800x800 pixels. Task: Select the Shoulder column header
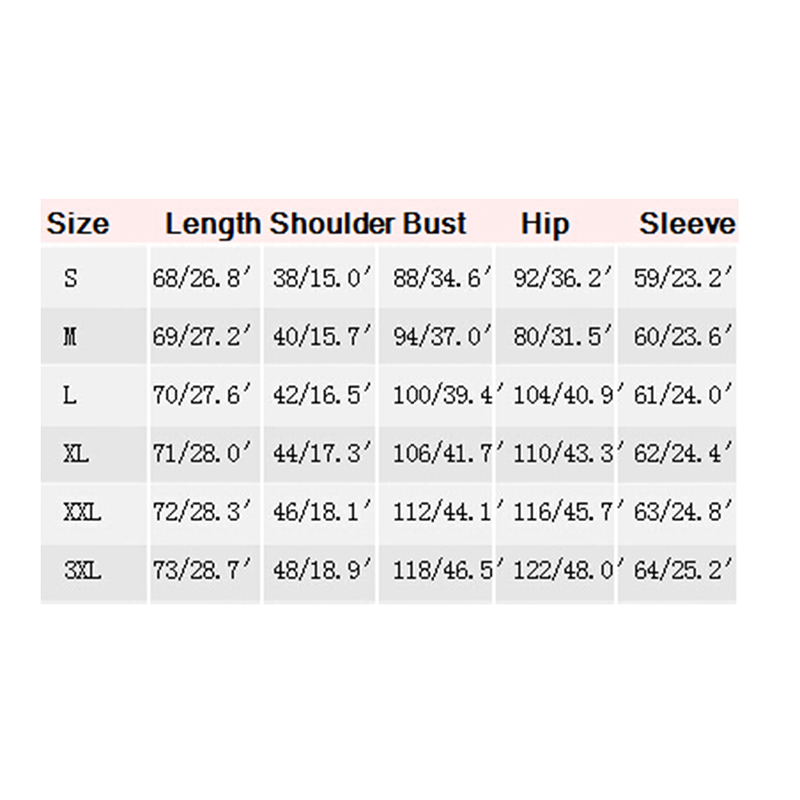pyautogui.click(x=333, y=223)
